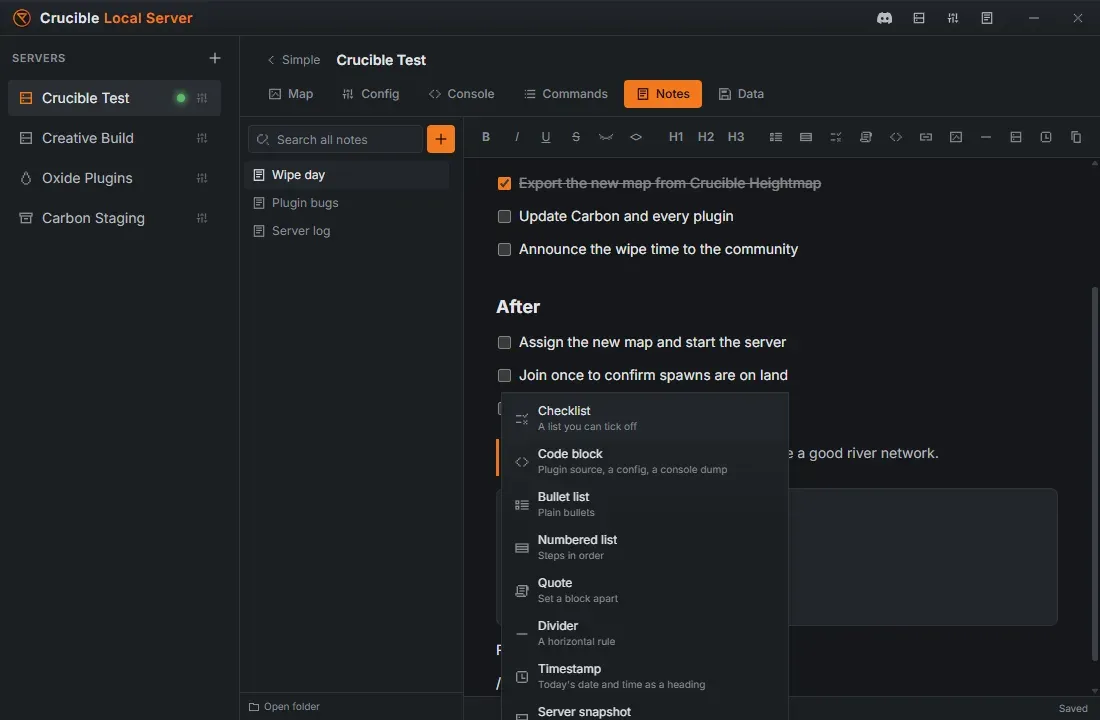Set the block to Heading 1
The height and width of the screenshot is (720, 1100).
coord(676,137)
